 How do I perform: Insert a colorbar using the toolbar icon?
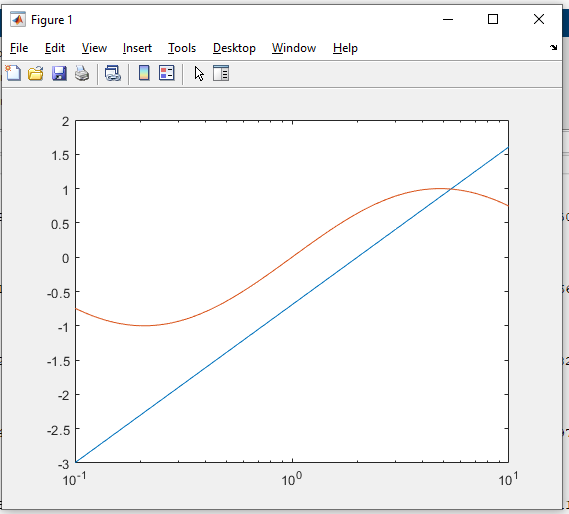(x=144, y=73)
